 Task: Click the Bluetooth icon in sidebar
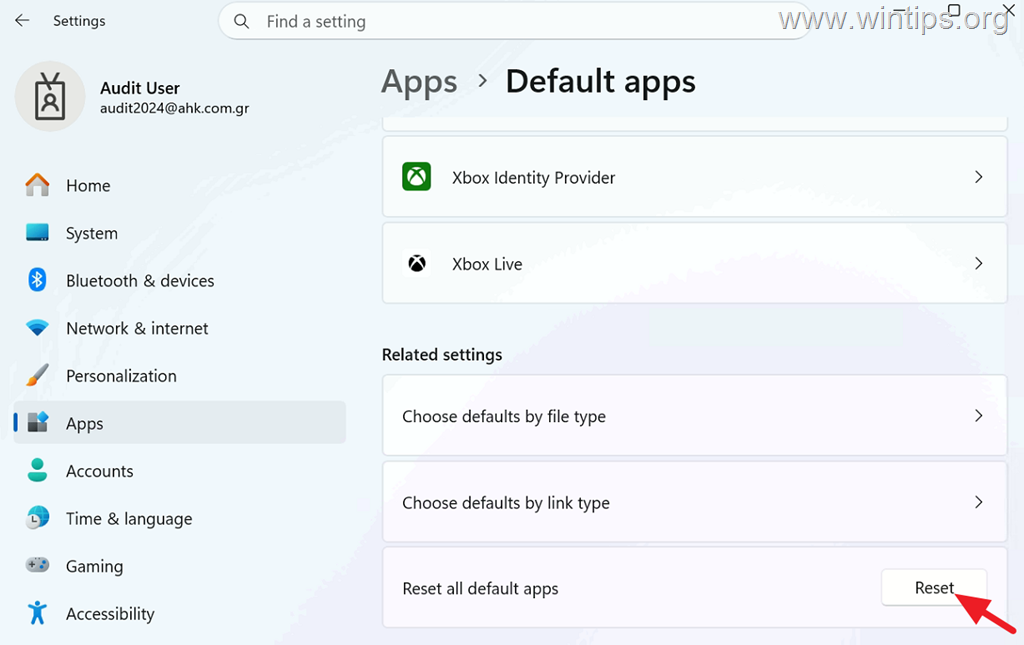37,280
